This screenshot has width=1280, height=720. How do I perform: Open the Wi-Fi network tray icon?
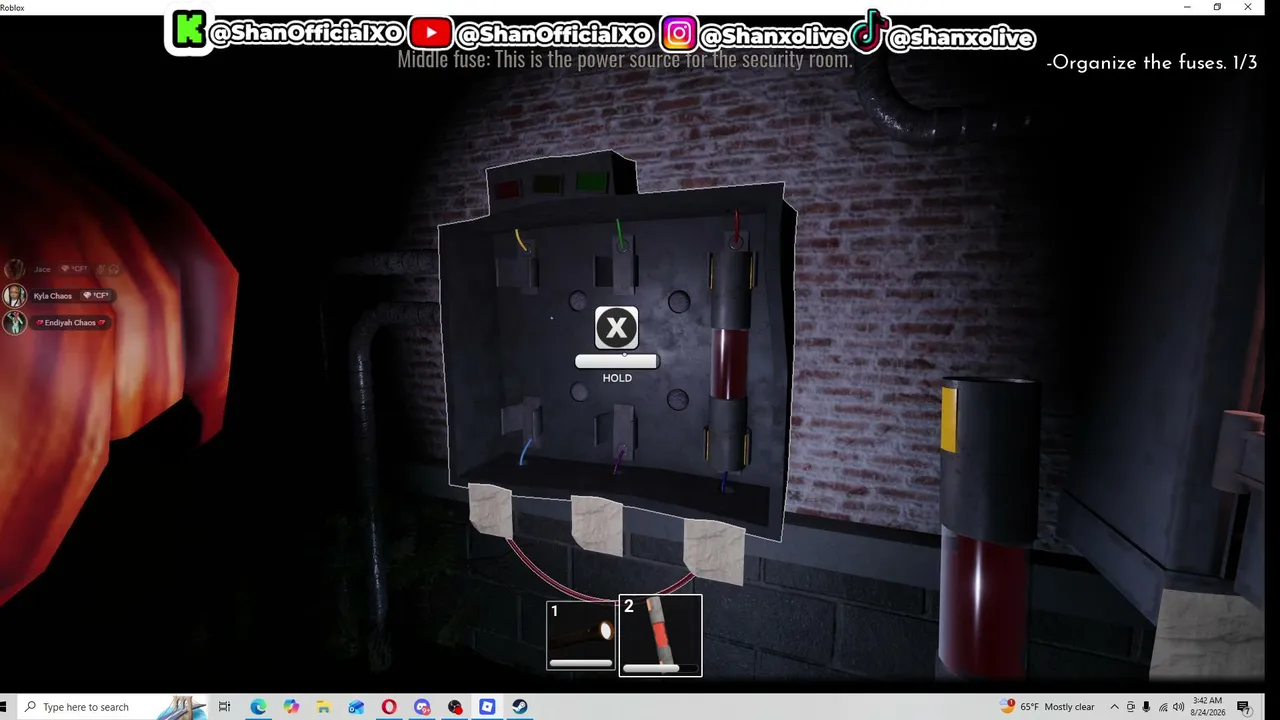coord(1162,707)
